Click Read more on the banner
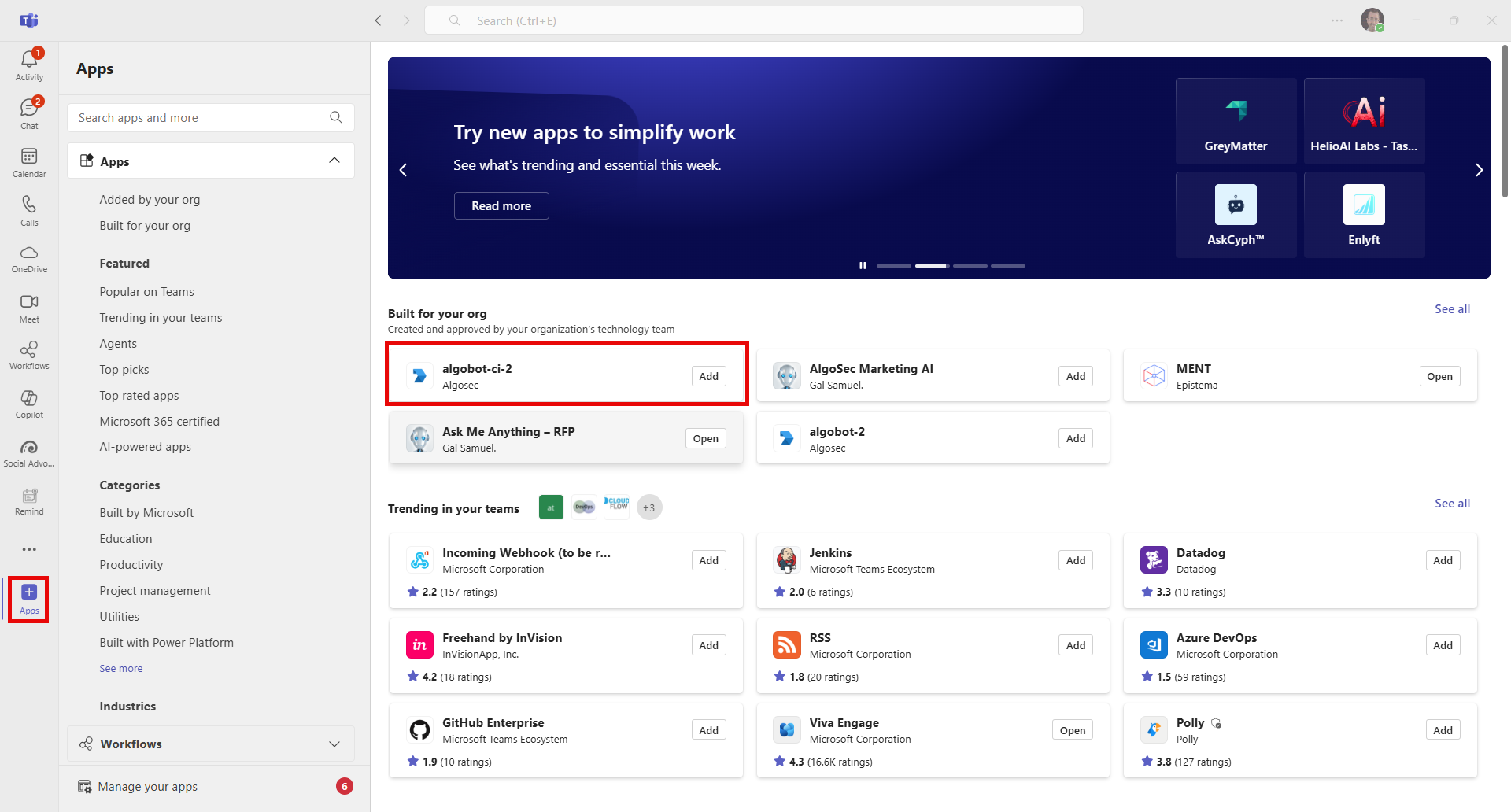 click(x=501, y=206)
